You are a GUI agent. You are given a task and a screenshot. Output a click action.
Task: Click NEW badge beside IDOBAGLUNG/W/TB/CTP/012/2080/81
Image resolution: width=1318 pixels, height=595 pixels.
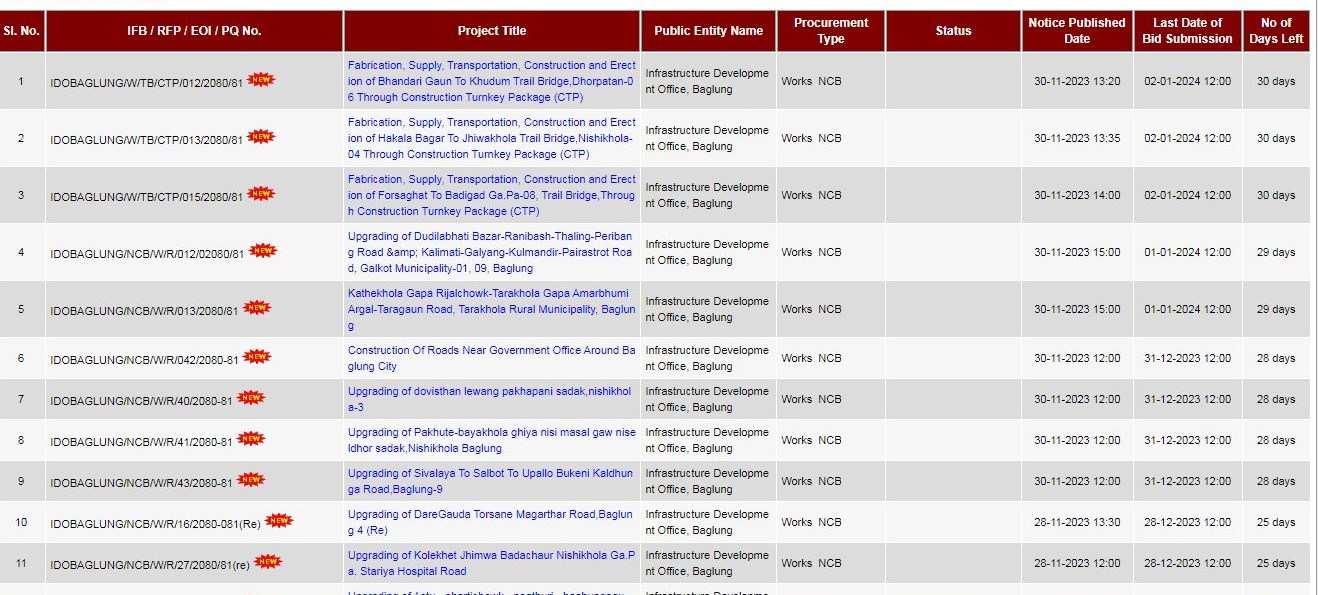tap(261, 79)
